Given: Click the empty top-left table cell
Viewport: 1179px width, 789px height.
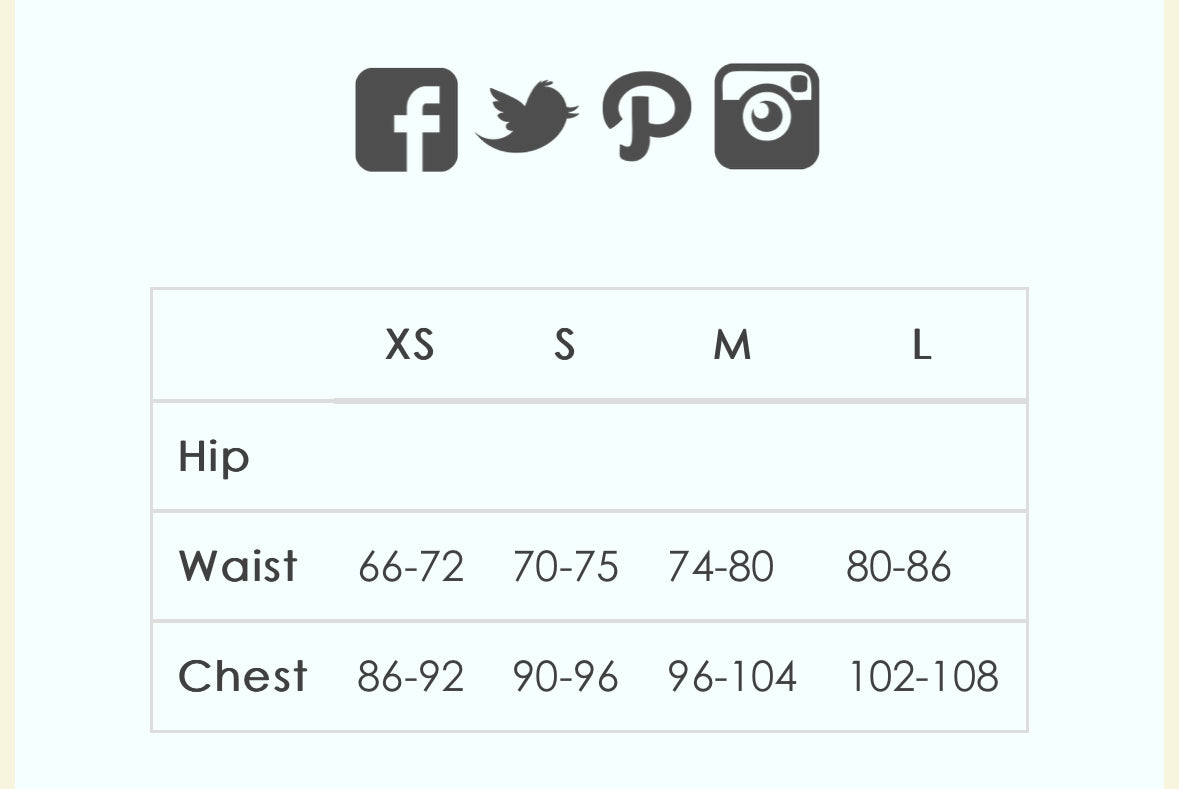Looking at the screenshot, I should pyautogui.click(x=243, y=346).
